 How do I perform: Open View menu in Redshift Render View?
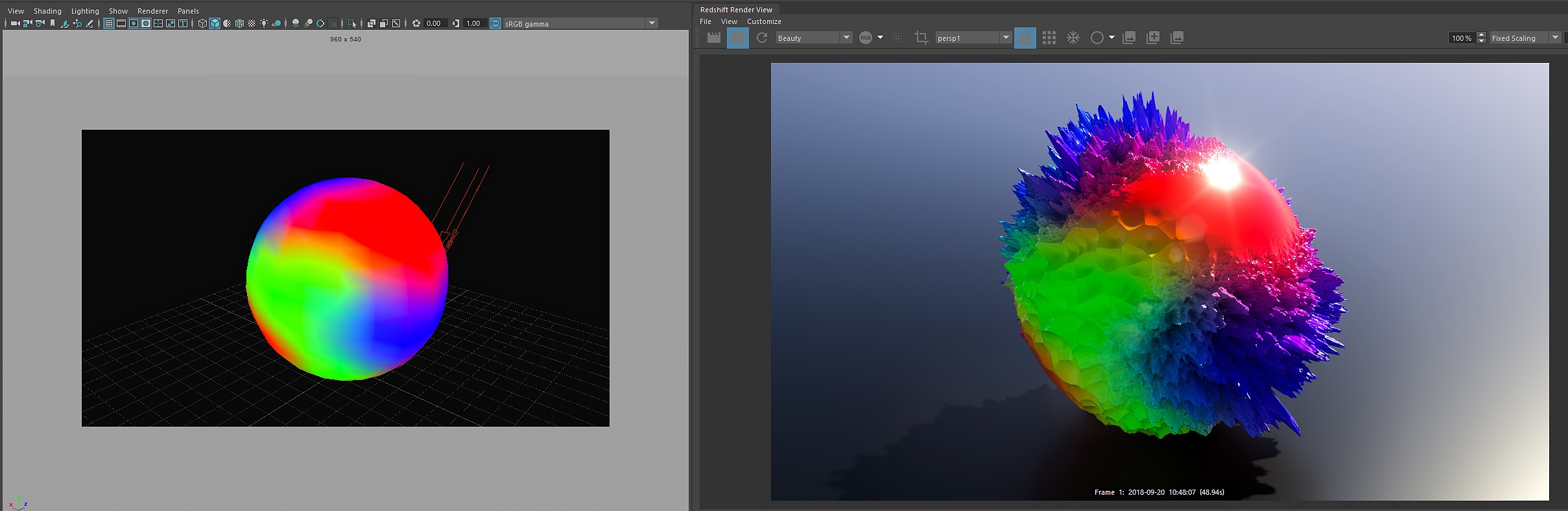pyautogui.click(x=729, y=21)
